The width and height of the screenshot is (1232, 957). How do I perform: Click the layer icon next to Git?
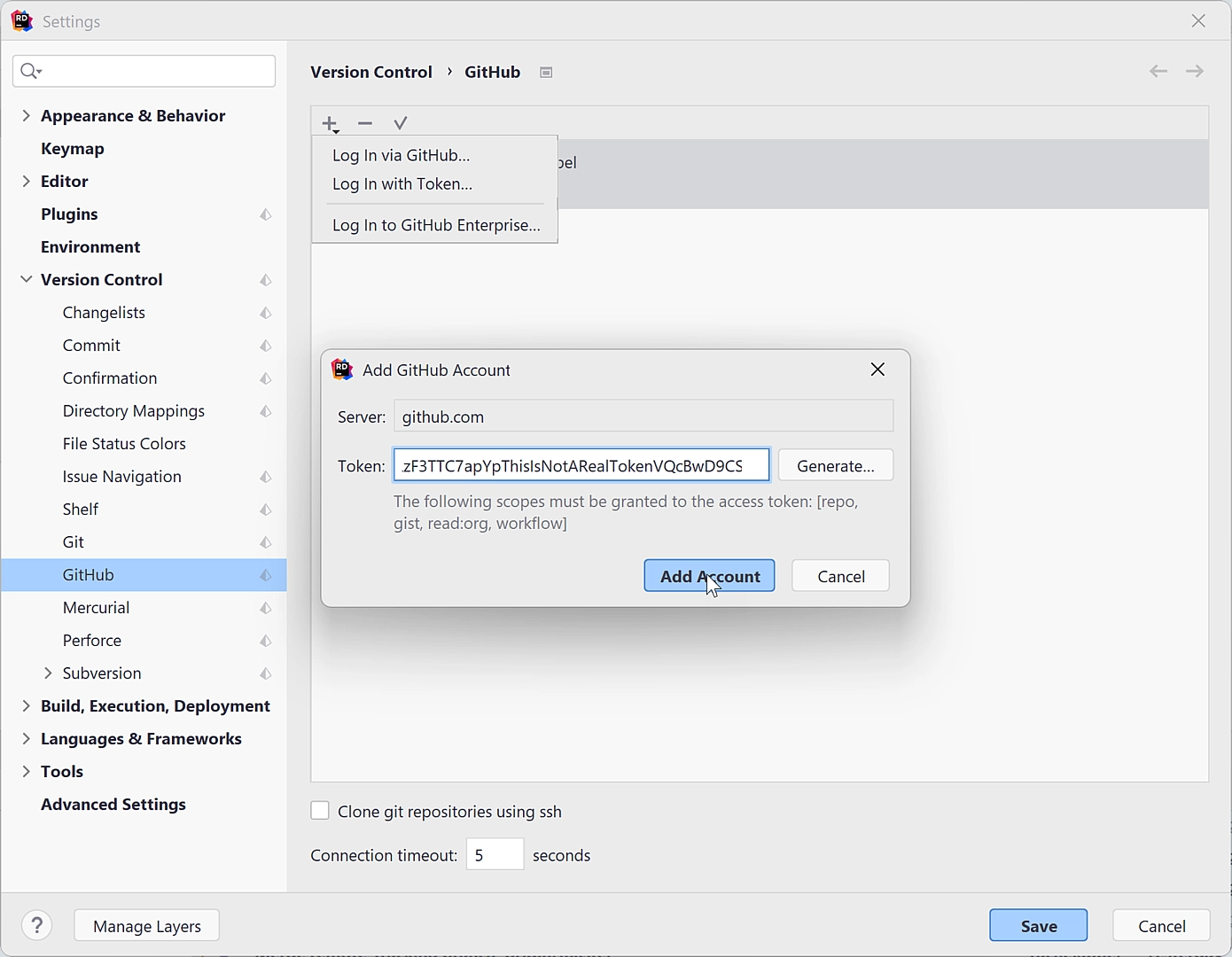point(265,542)
